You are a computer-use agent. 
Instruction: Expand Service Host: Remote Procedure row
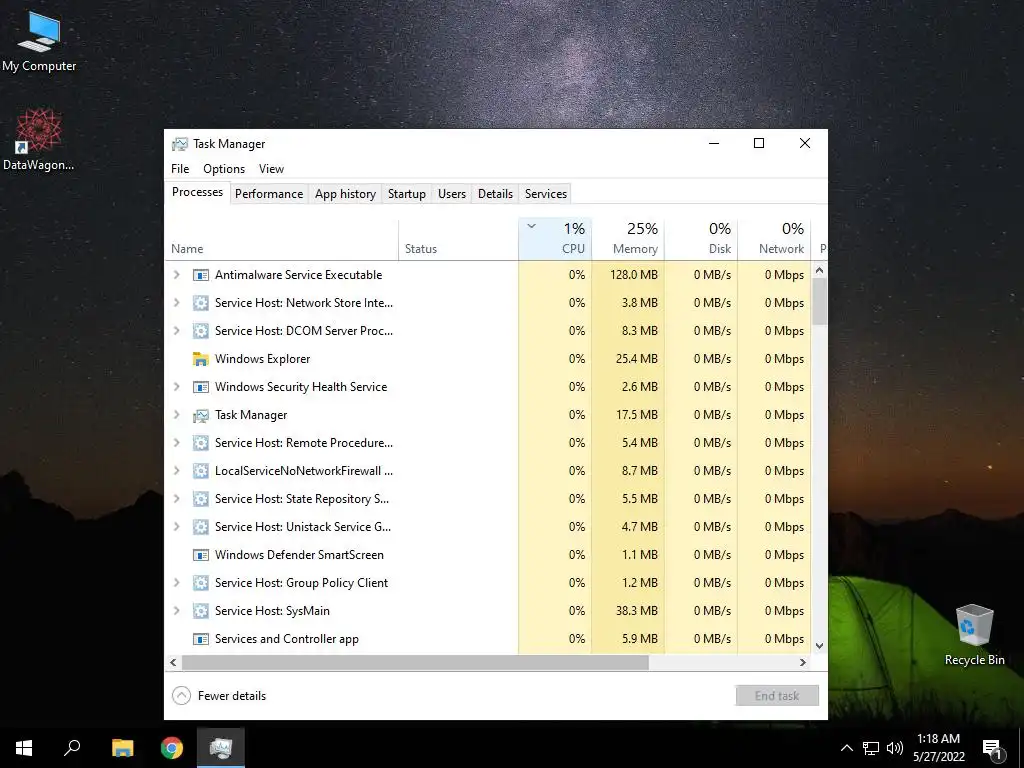point(176,443)
